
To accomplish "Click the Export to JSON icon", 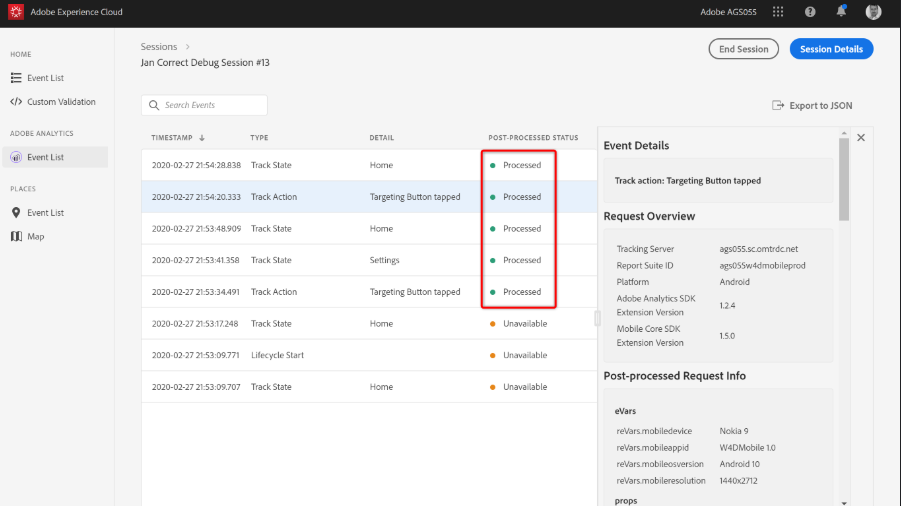I will tap(778, 105).
